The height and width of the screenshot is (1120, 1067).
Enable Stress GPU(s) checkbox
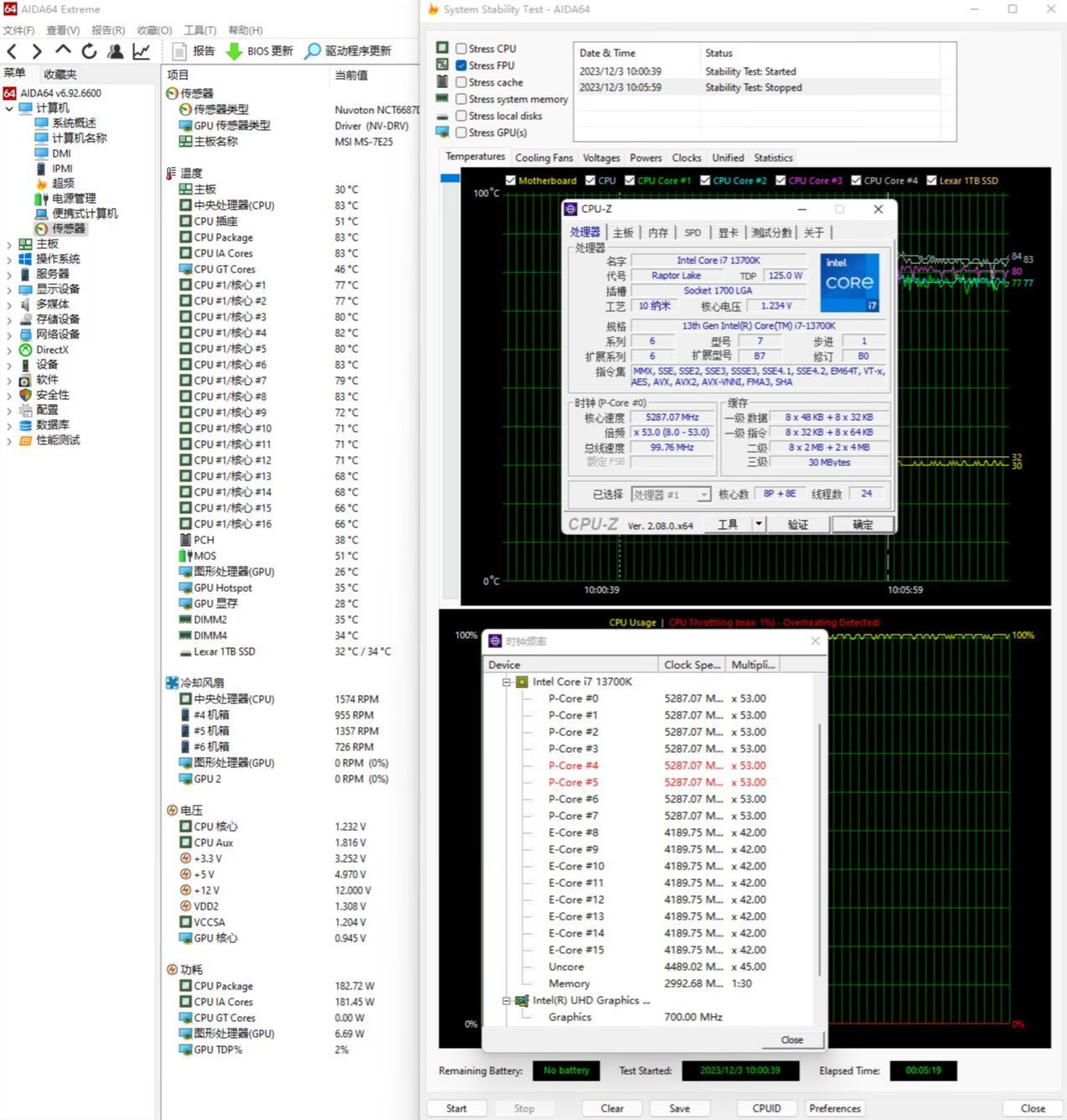[x=461, y=132]
